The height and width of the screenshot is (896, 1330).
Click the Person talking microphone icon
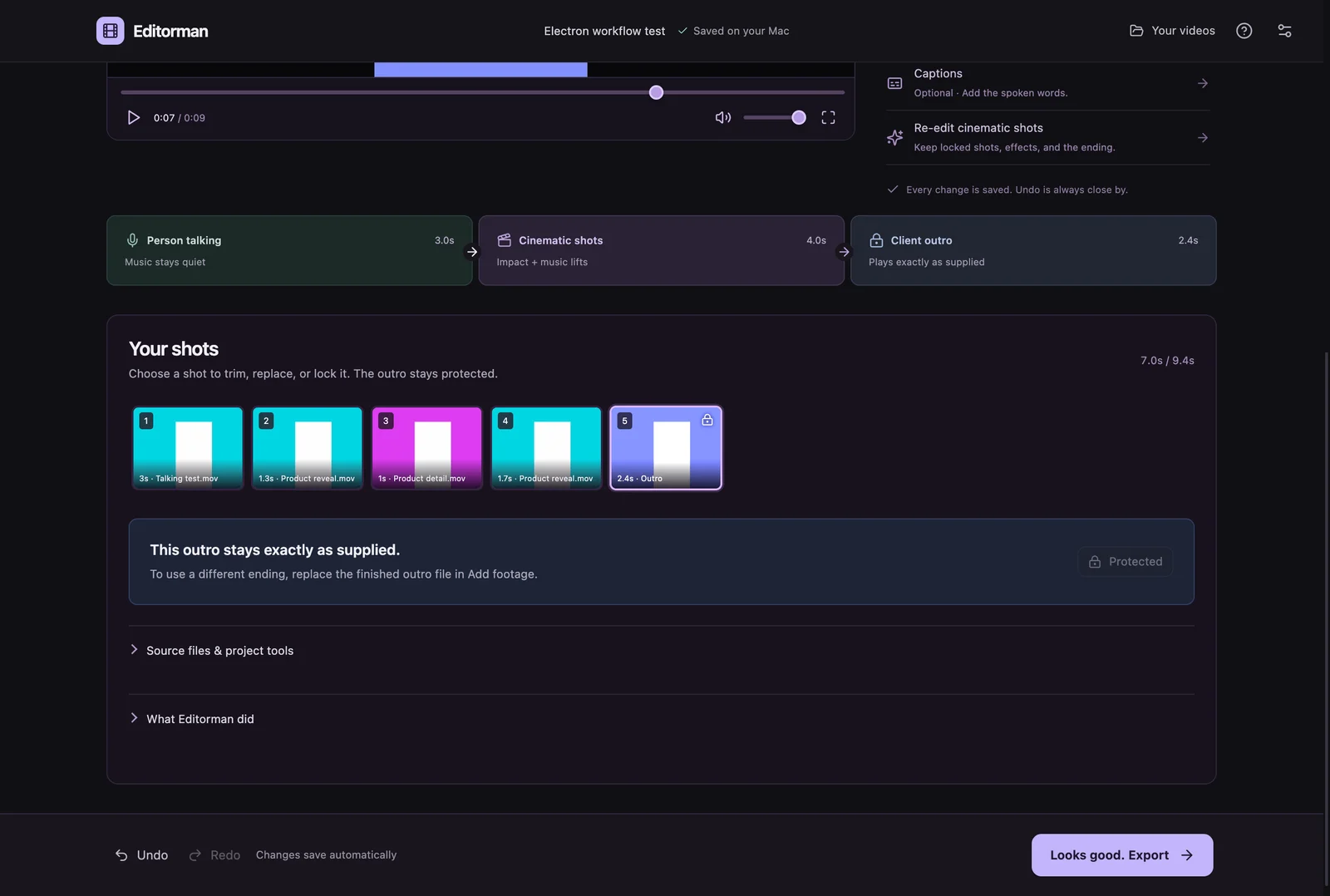coord(132,240)
